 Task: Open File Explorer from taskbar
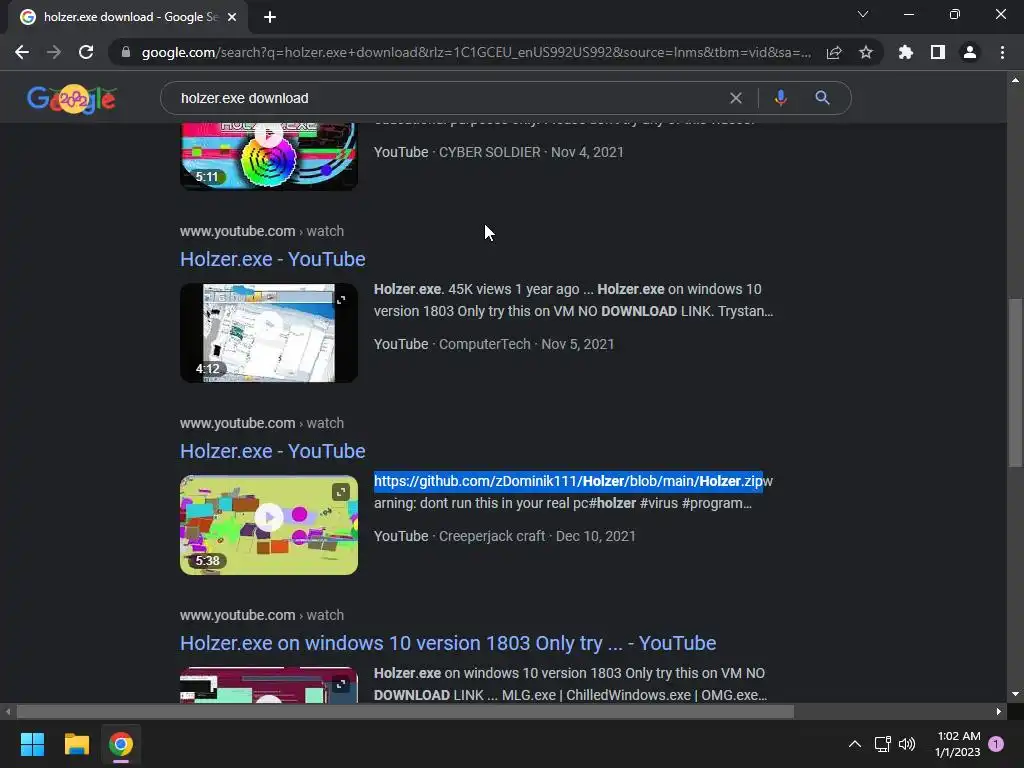76,744
